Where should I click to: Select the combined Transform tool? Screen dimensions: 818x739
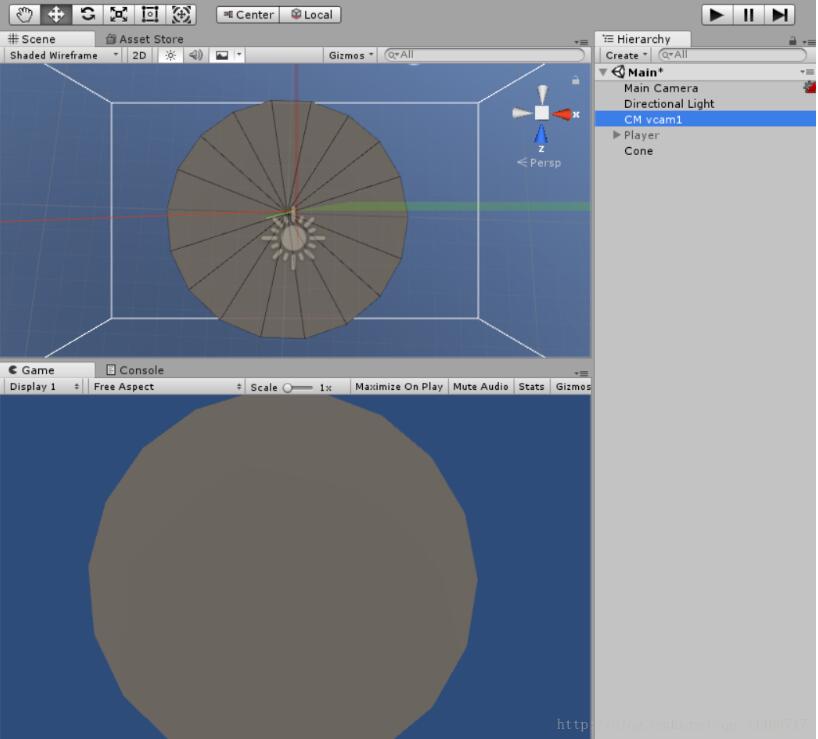coord(181,15)
